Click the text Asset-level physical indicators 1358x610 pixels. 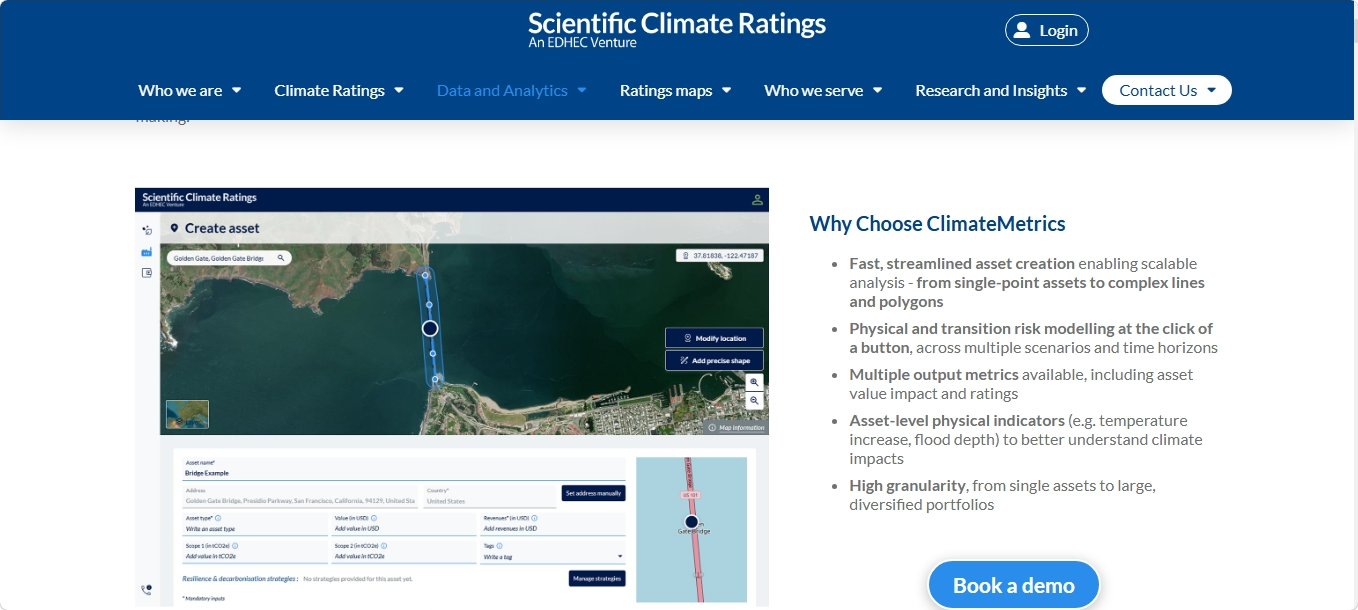(956, 420)
